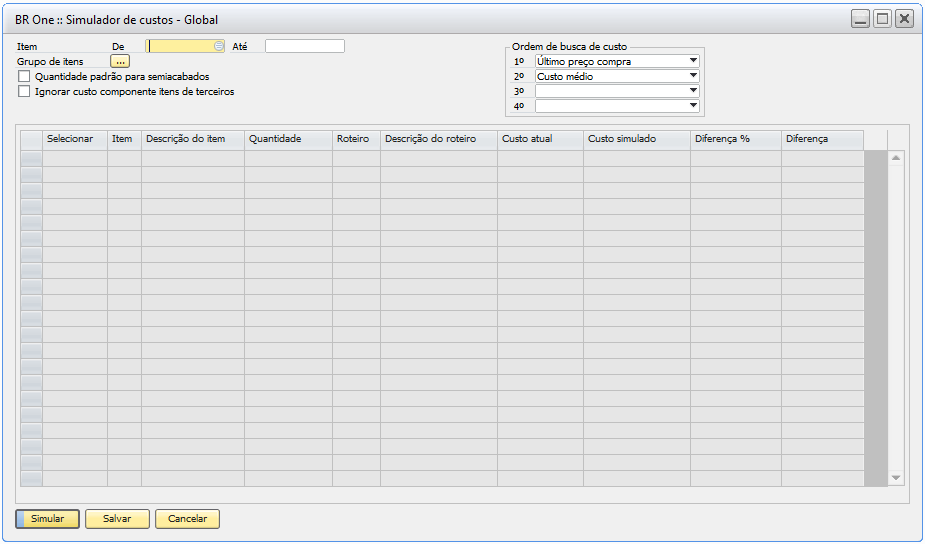Viewport: 925px width, 544px height.
Task: Open the 2º Custo médio dropdown
Action: [693, 76]
